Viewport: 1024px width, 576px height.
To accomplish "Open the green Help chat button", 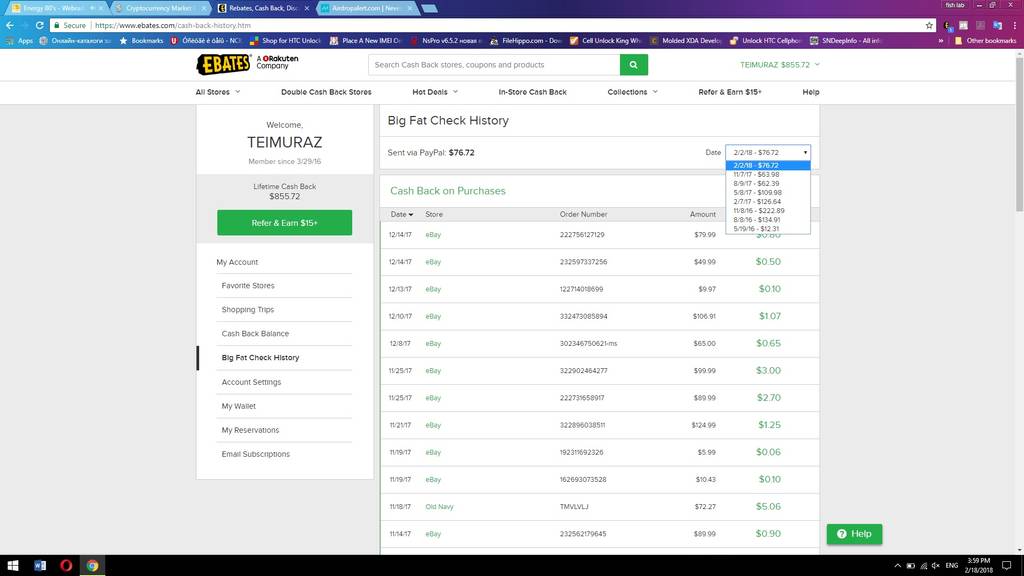I will click(854, 534).
